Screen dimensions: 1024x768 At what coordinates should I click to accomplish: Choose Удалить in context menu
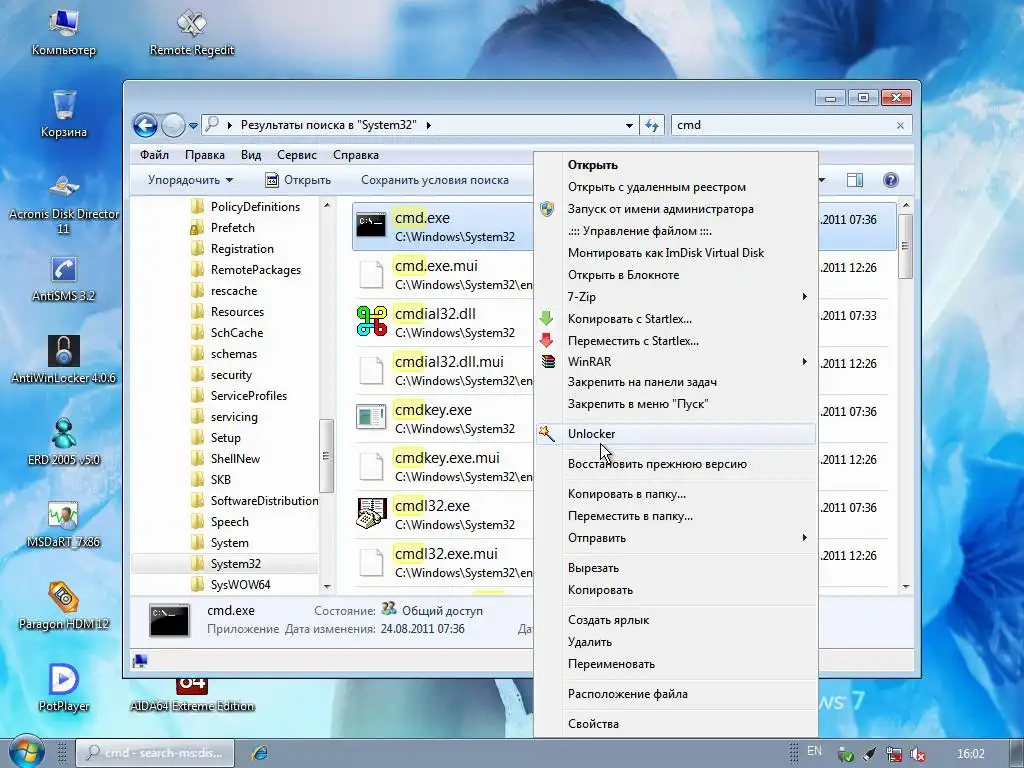click(675, 642)
